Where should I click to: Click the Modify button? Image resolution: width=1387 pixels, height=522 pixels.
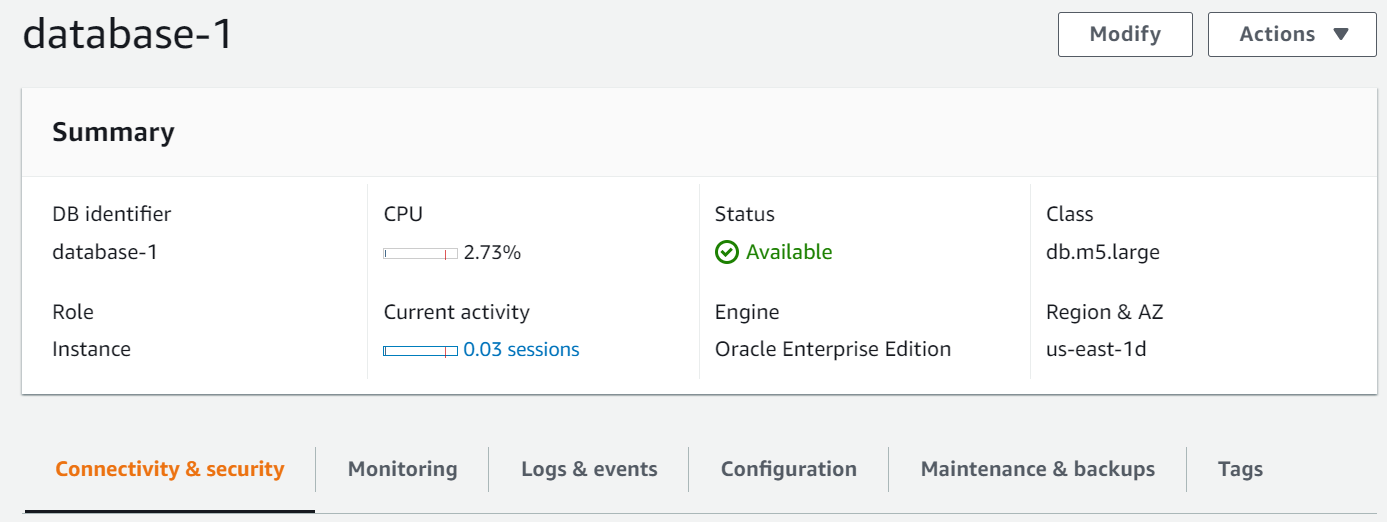click(1125, 34)
